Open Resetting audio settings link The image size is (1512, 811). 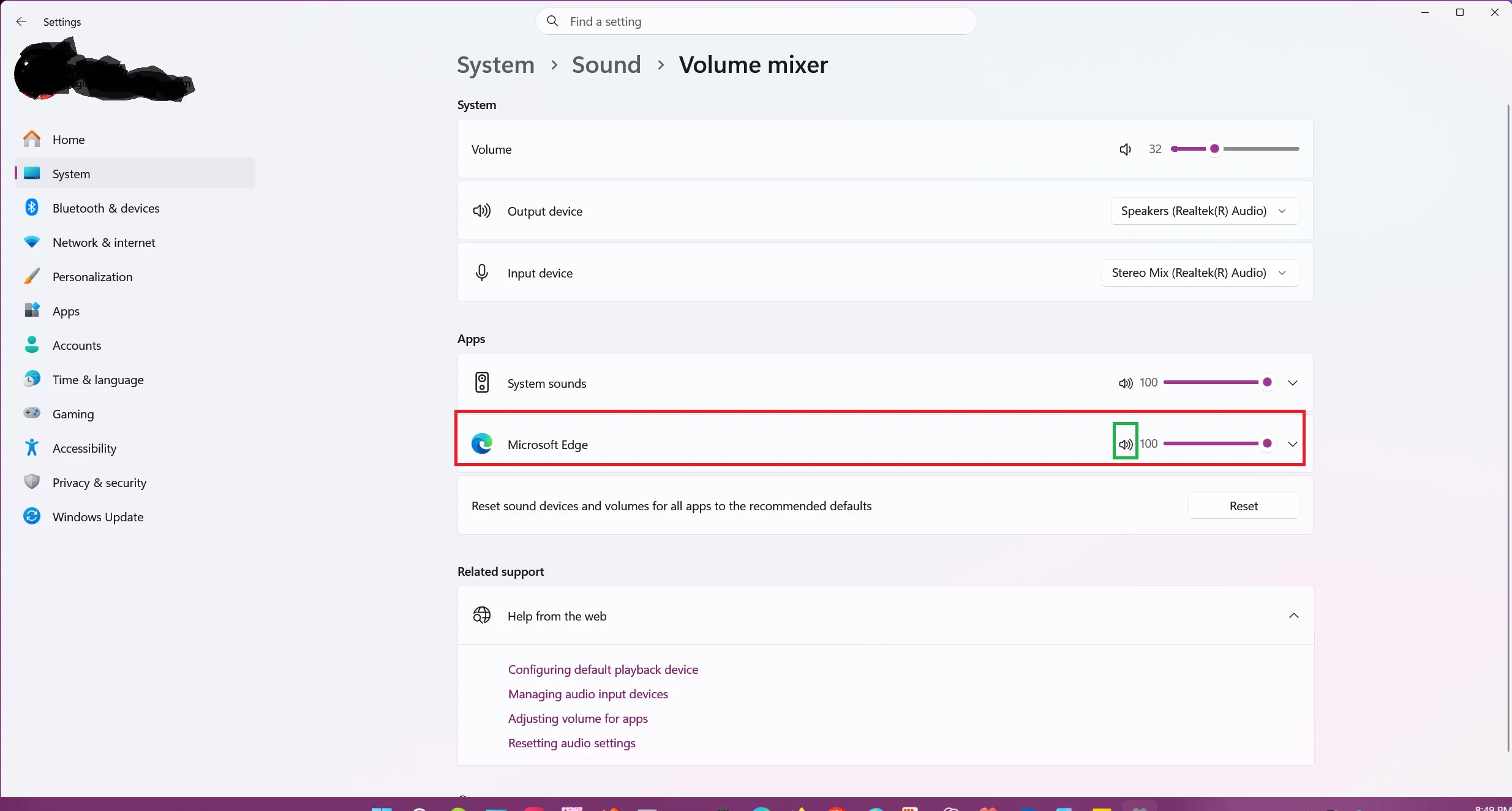572,743
